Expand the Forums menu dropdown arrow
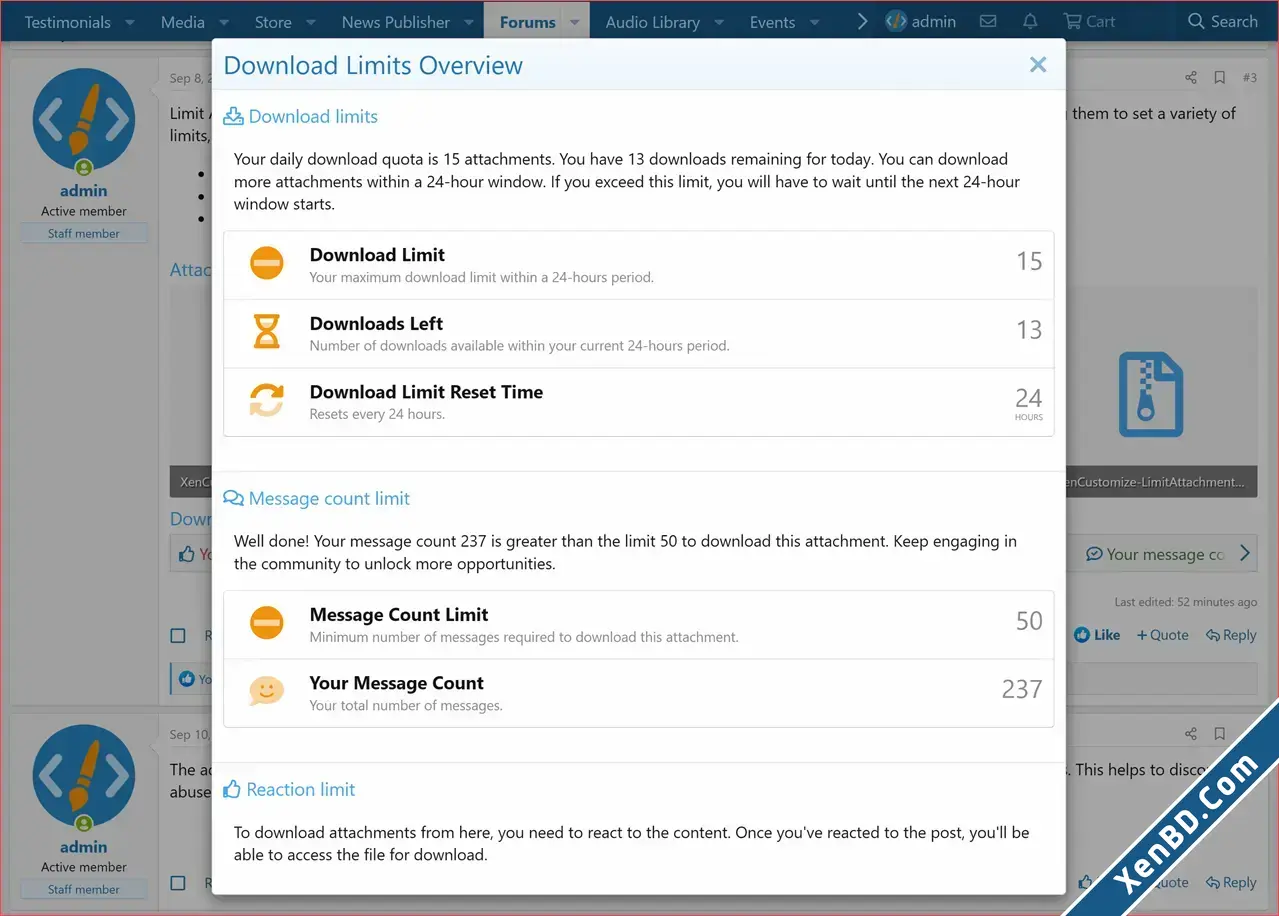The height and width of the screenshot is (916, 1279). [575, 22]
